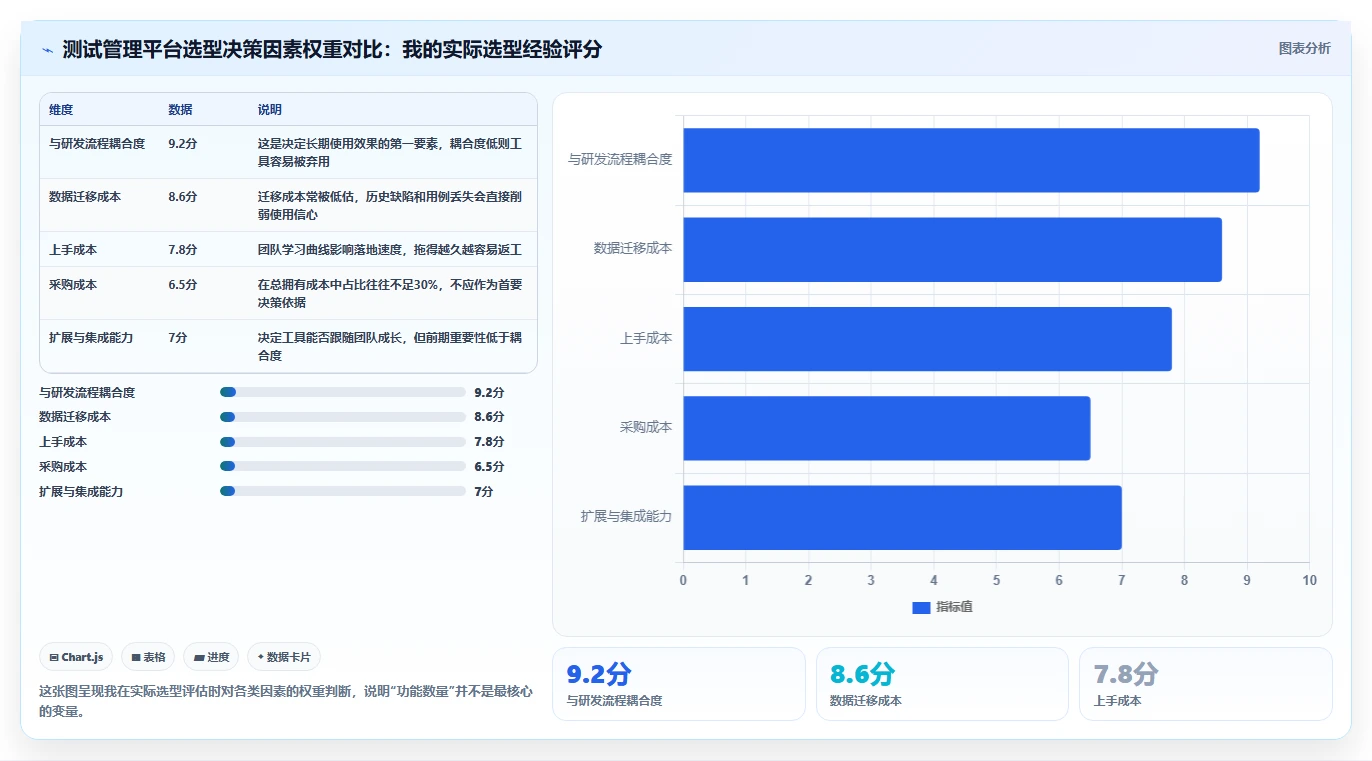The height and width of the screenshot is (761, 1372).
Task: Toggle the 指标值 legend swatch
Action: 921,607
